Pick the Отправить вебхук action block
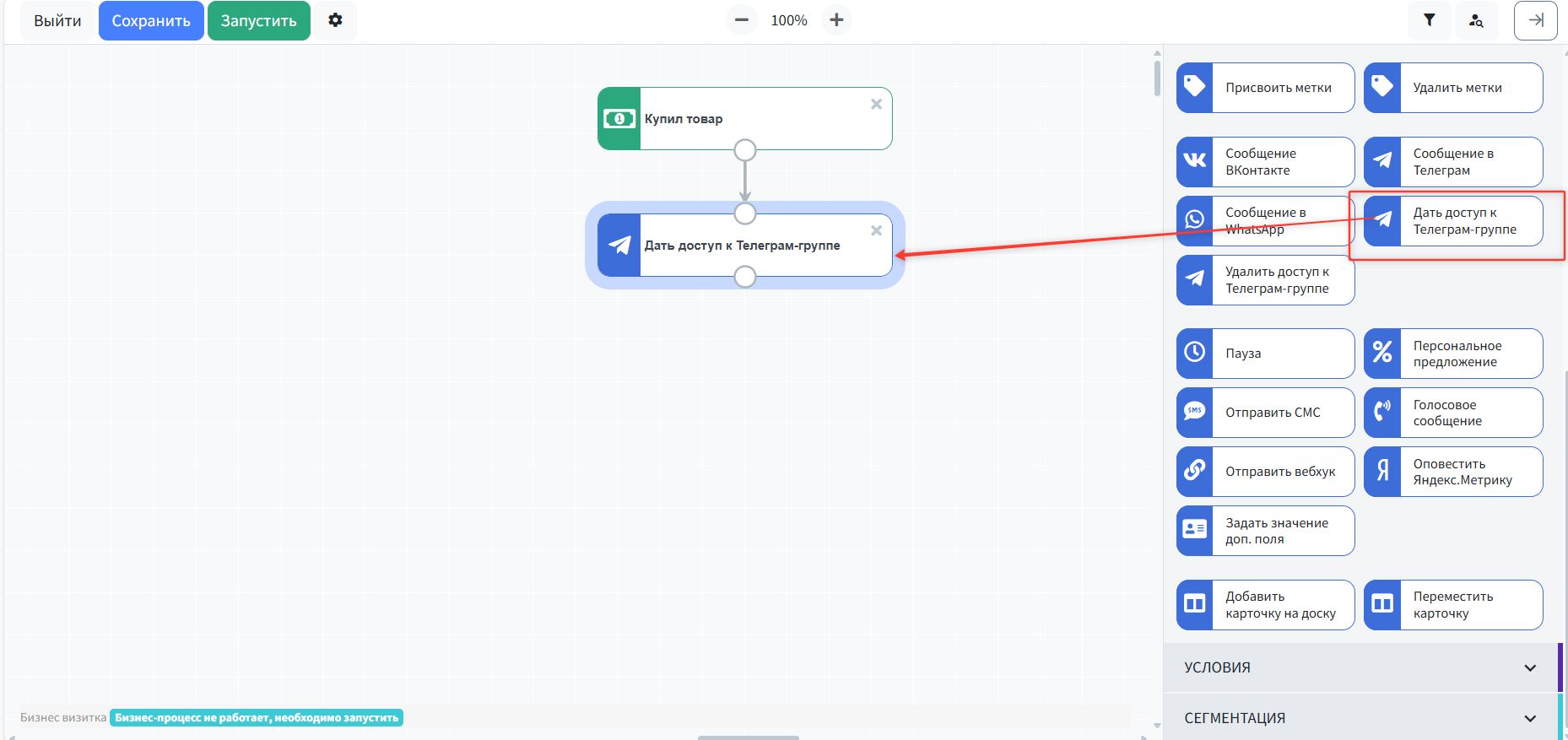Image resolution: width=1568 pixels, height=740 pixels. [1264, 472]
